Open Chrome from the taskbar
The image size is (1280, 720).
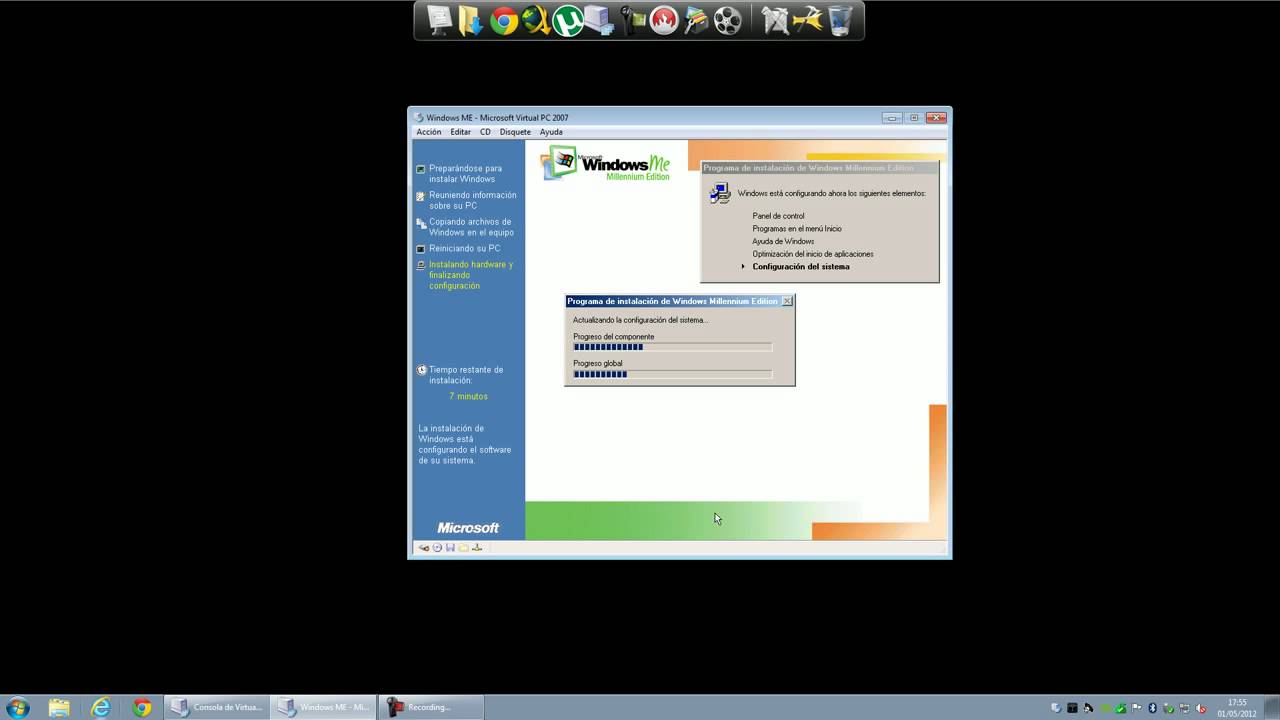tap(142, 707)
